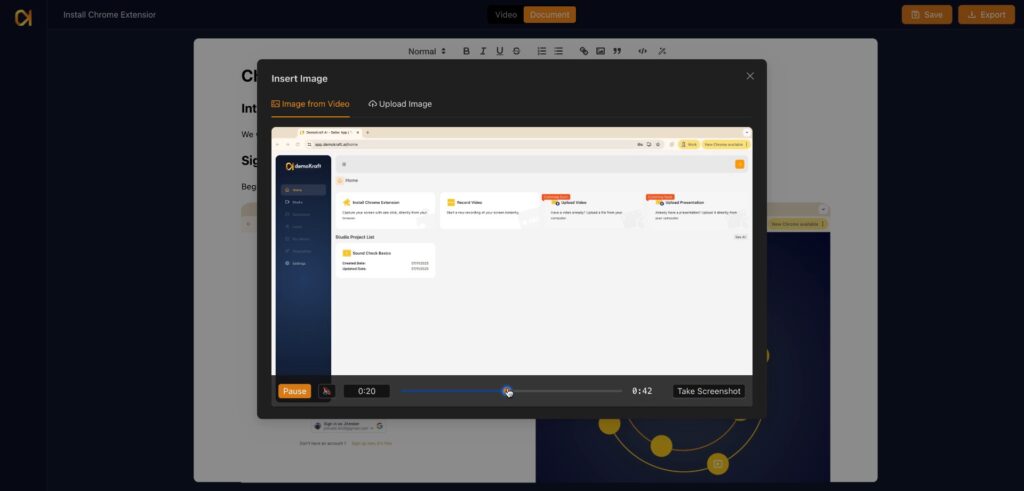Apply italic formatting from the toolbar

pos(483,51)
